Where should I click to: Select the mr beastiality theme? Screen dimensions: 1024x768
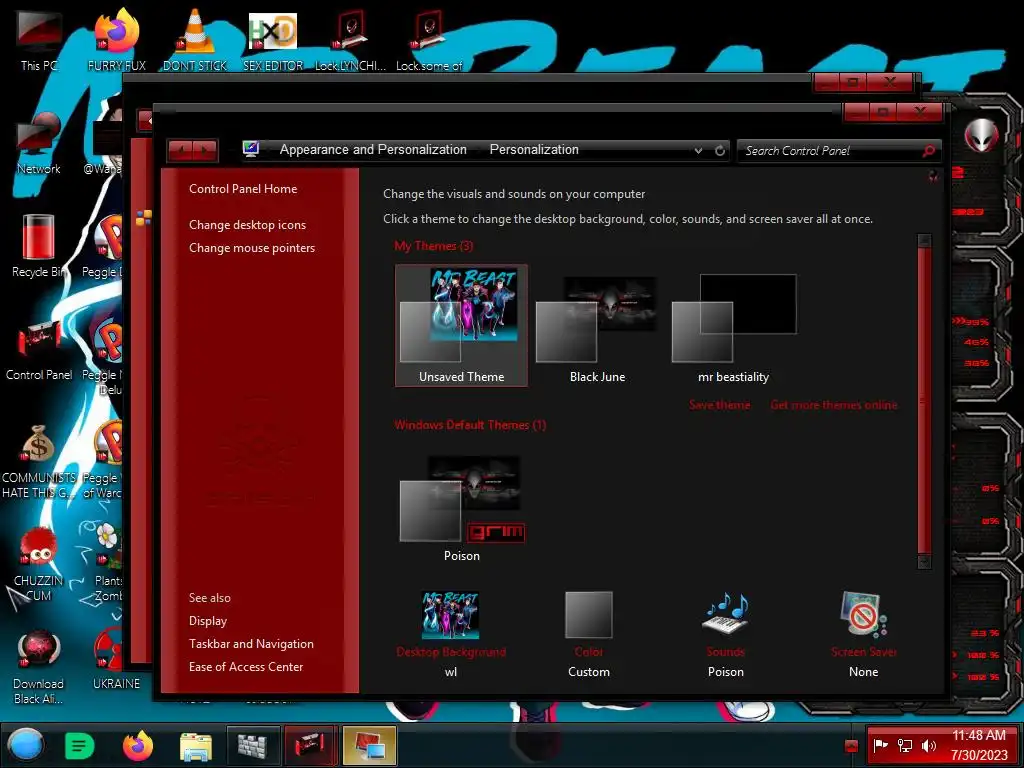(733, 325)
